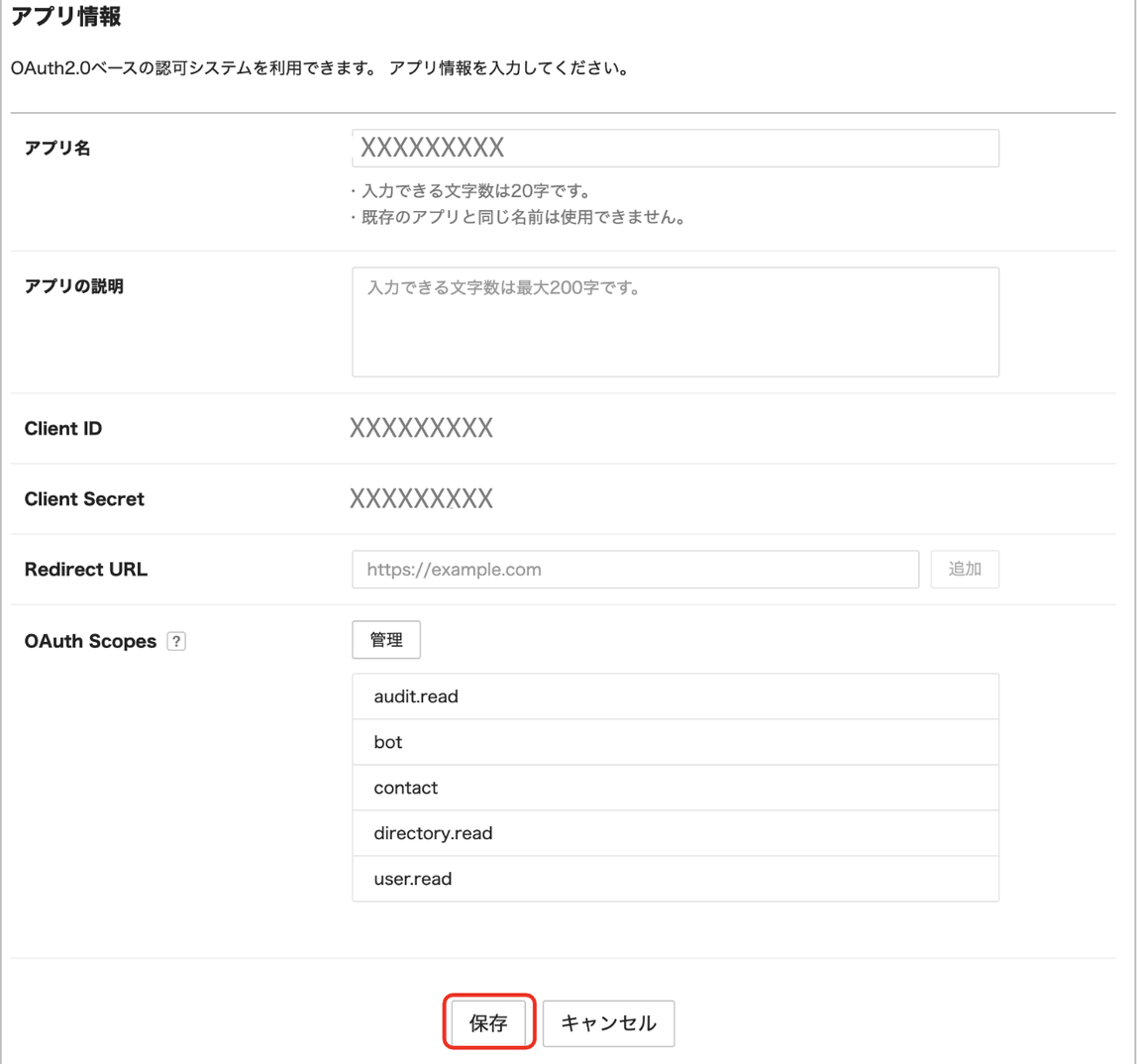Viewport: 1137px width, 1064px height.
Task: Click the アプリ名 label
Action: click(x=57, y=148)
